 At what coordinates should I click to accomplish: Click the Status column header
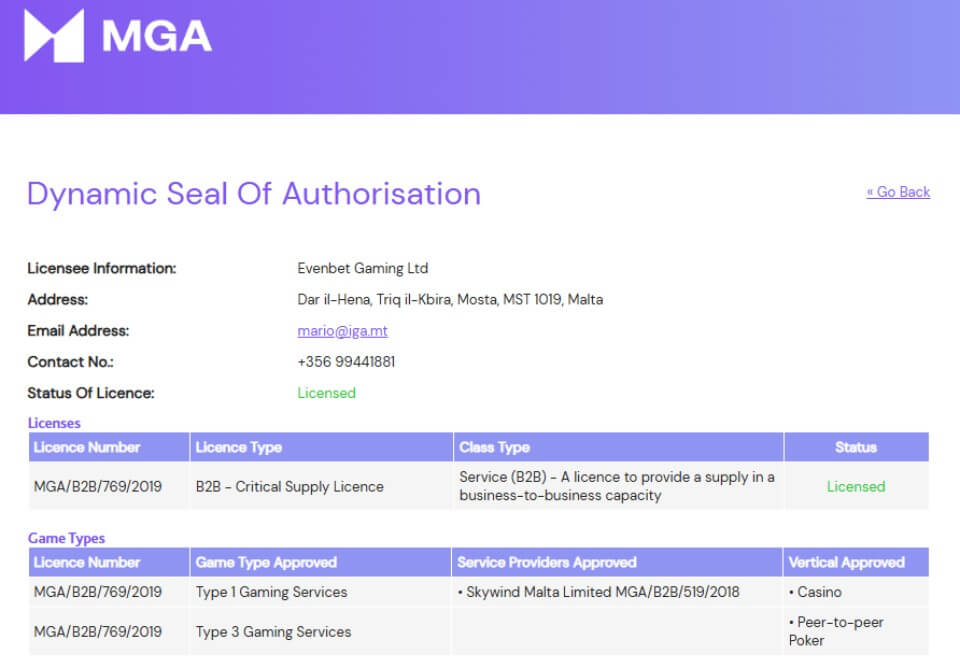(855, 447)
